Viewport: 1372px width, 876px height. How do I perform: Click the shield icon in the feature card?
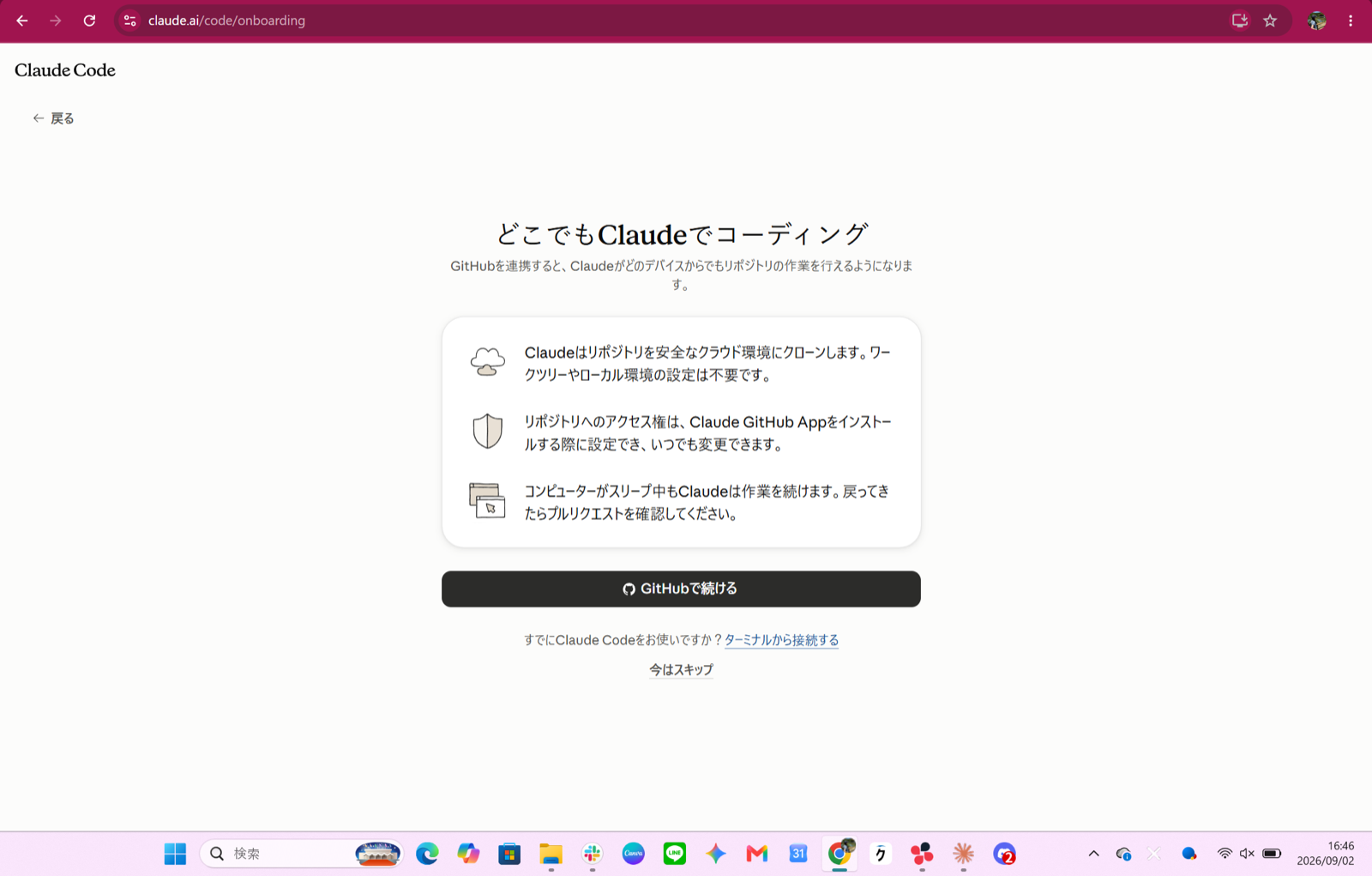tap(487, 431)
